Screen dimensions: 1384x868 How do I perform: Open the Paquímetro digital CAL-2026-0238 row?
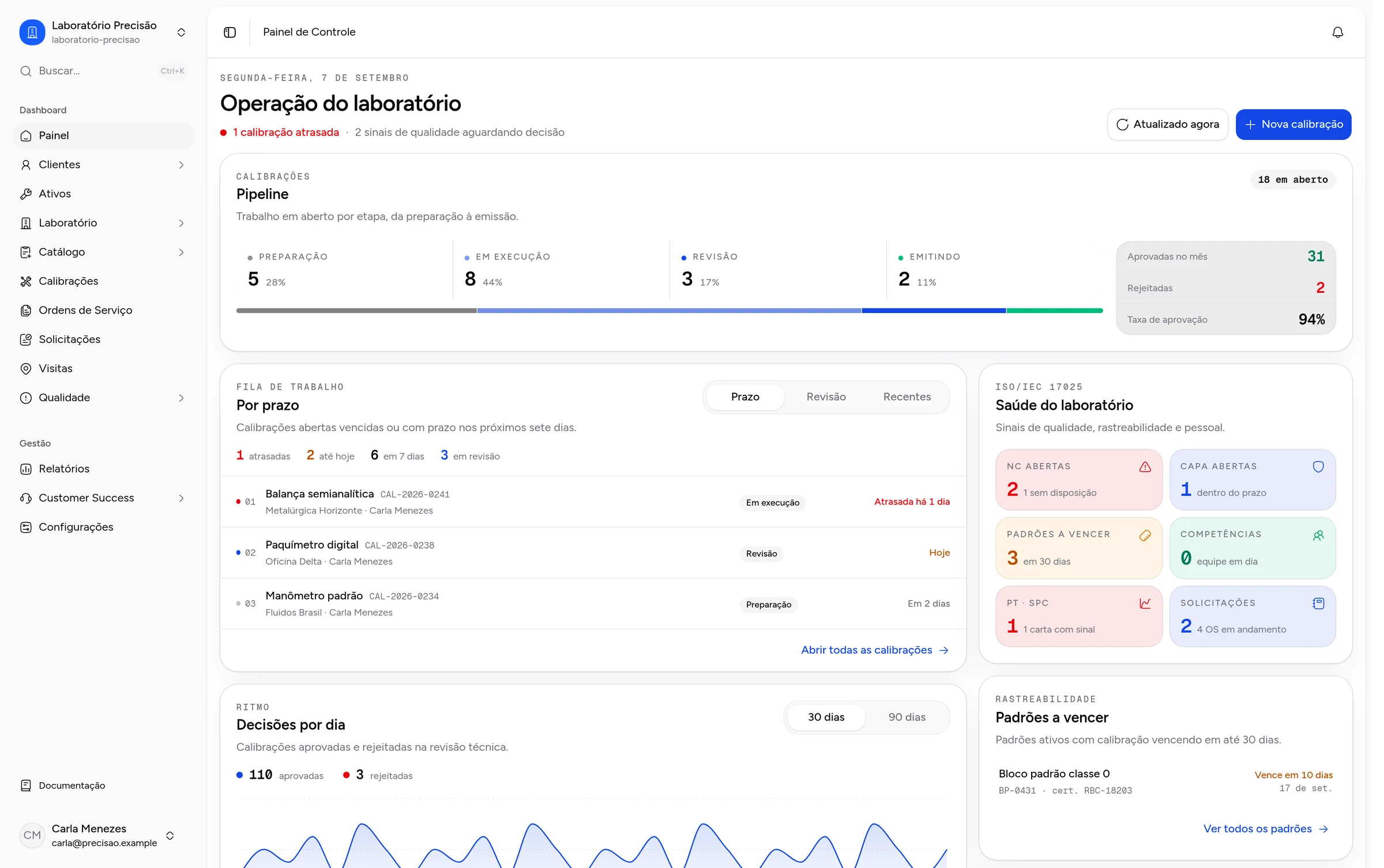pyautogui.click(x=593, y=553)
